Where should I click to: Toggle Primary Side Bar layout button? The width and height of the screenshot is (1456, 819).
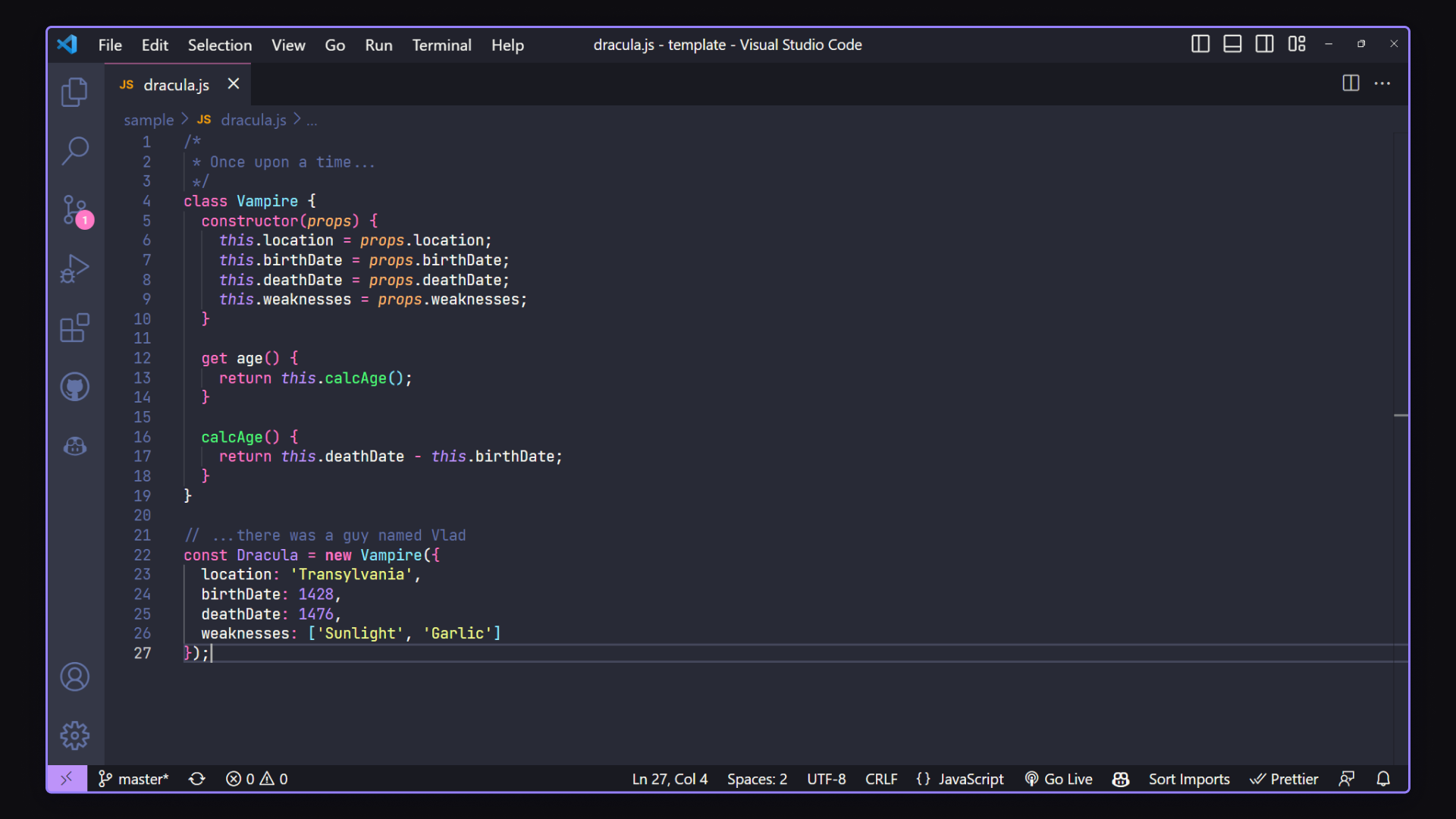point(1200,44)
